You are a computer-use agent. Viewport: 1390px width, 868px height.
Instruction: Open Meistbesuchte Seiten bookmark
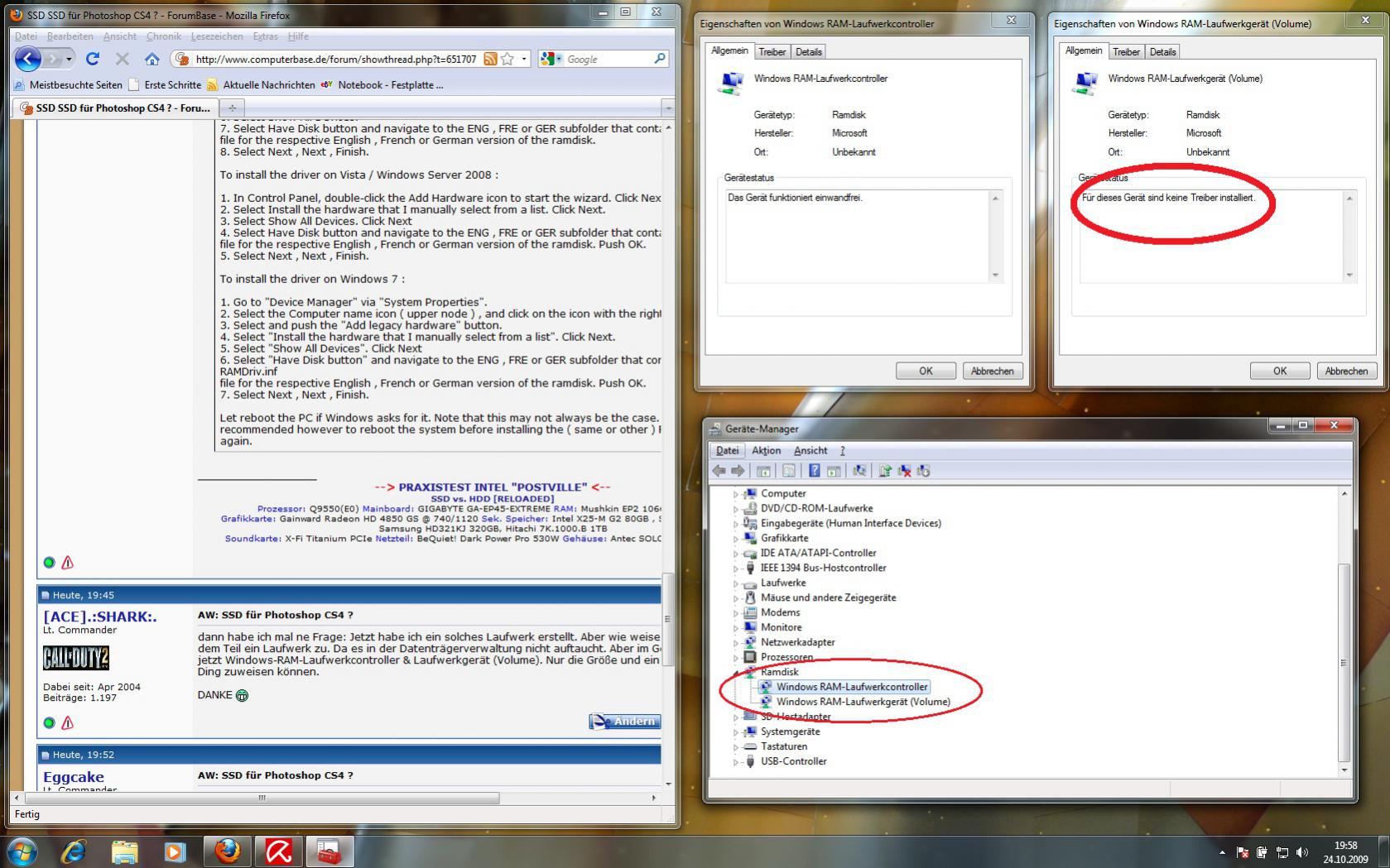point(69,84)
